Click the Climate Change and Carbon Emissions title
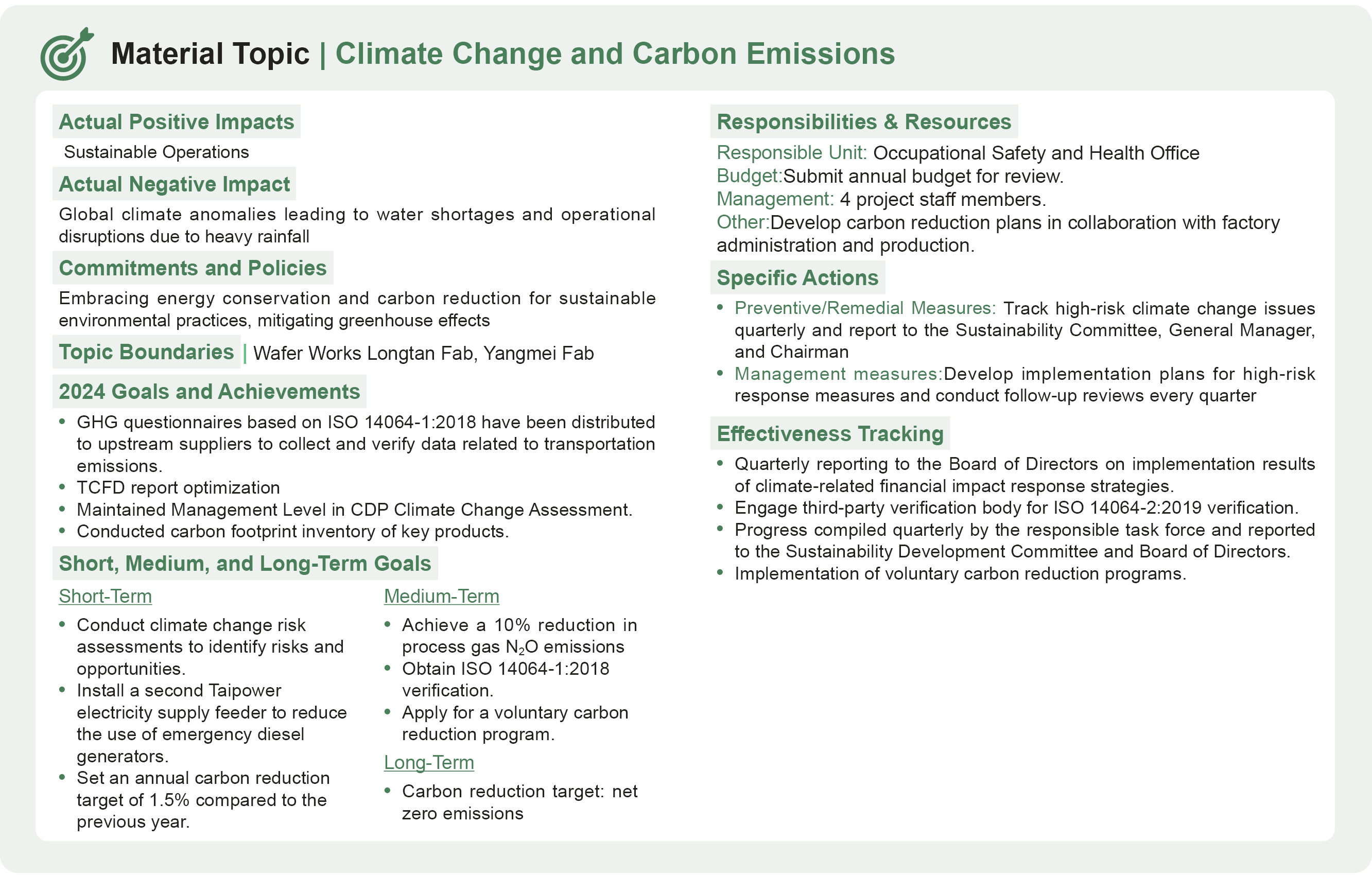The image size is (1372, 875). tap(615, 54)
